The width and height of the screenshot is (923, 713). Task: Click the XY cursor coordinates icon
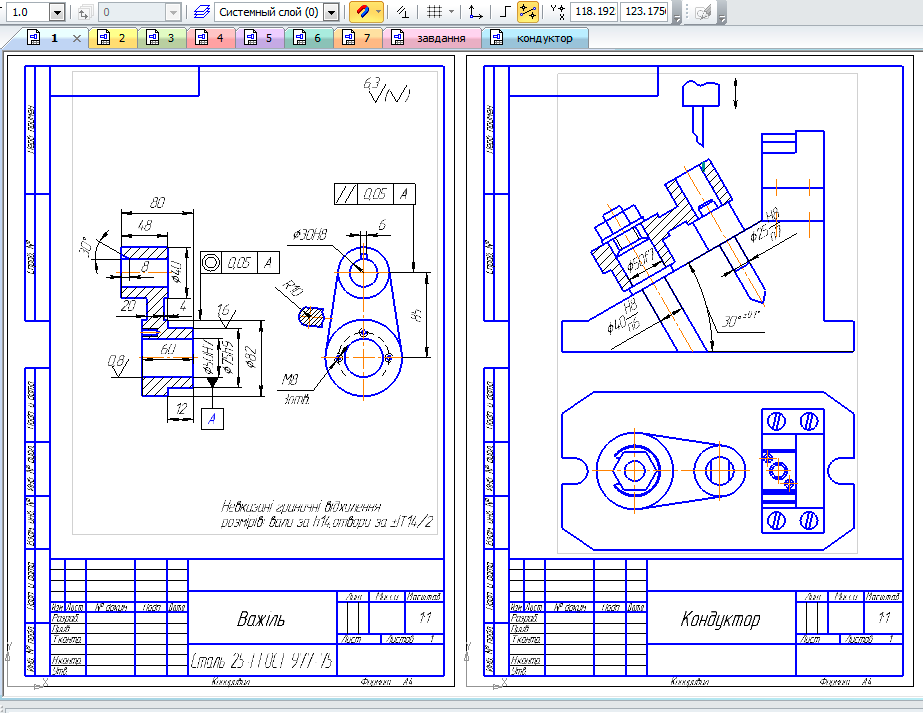coord(557,12)
